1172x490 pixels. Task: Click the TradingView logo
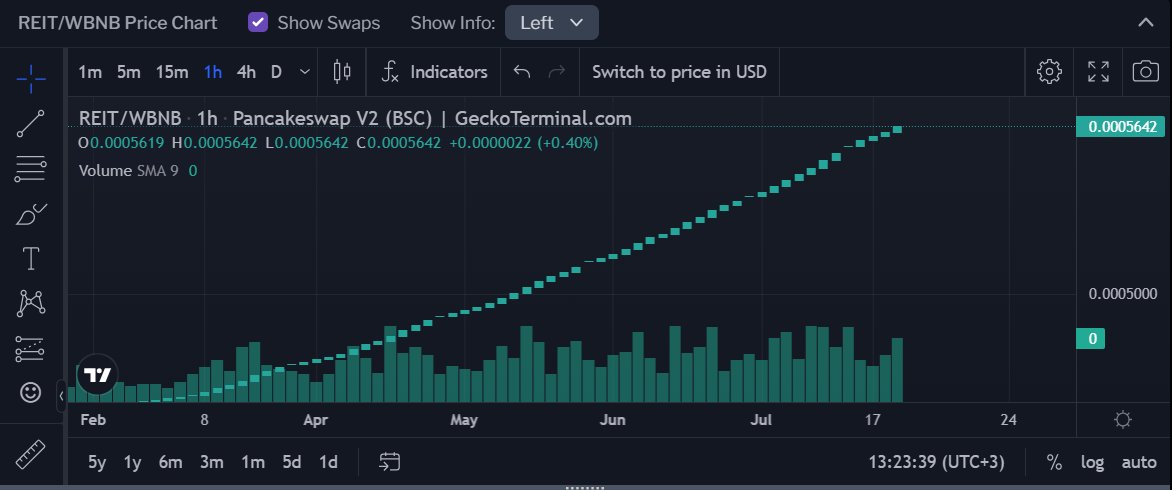tap(97, 374)
